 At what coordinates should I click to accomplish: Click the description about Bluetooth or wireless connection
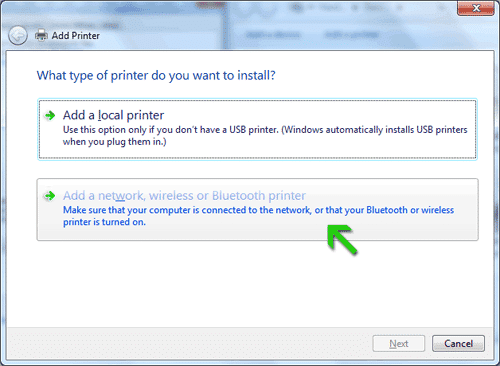point(258,216)
